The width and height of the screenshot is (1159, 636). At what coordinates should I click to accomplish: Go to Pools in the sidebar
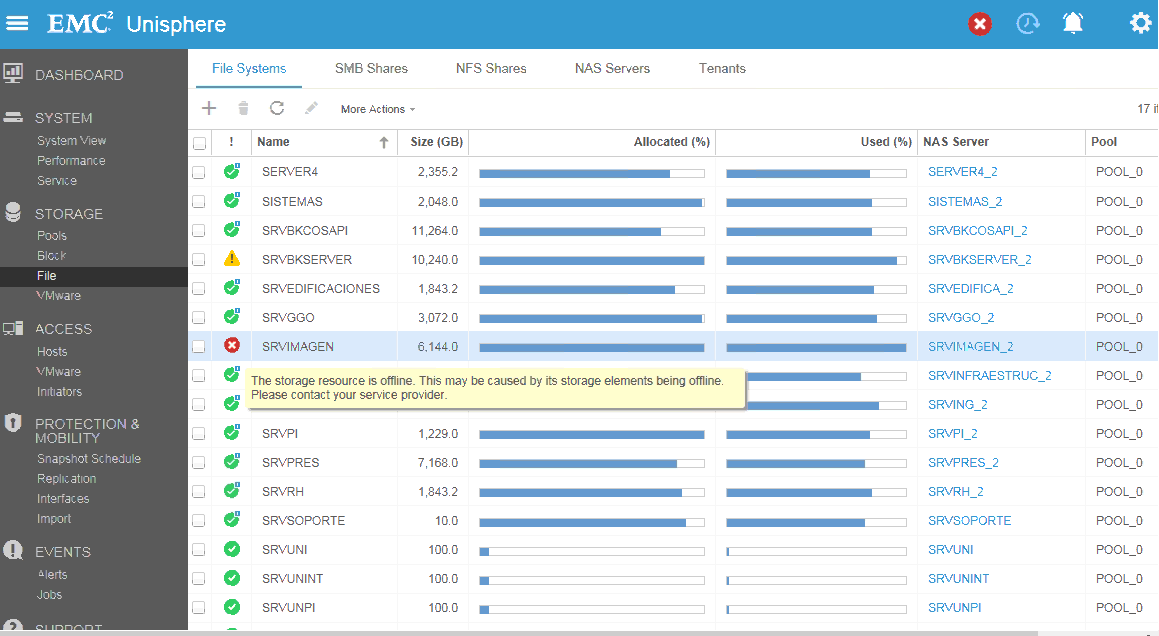pos(52,236)
